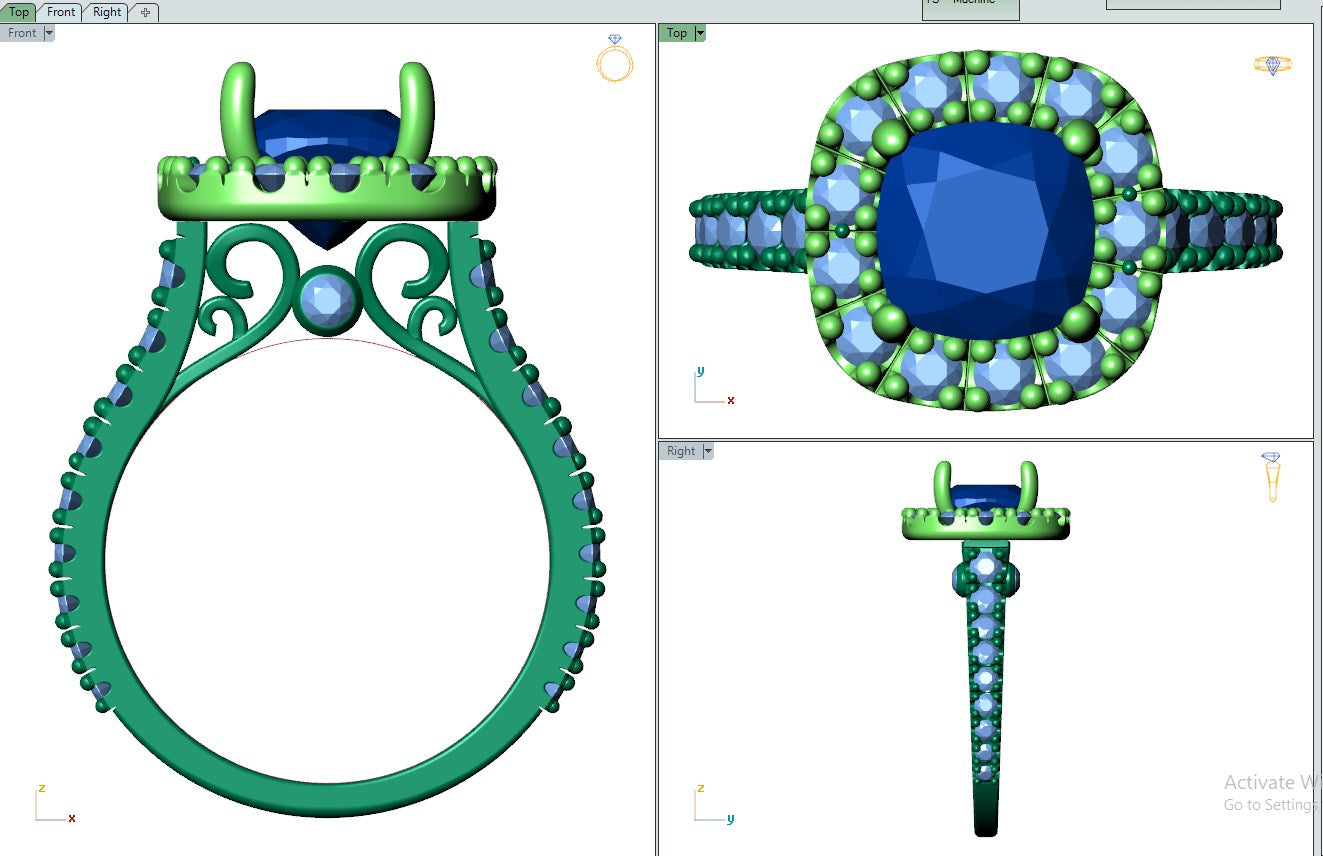Image resolution: width=1323 pixels, height=856 pixels.
Task: Switch to the Front viewport tab
Action: 61,12
